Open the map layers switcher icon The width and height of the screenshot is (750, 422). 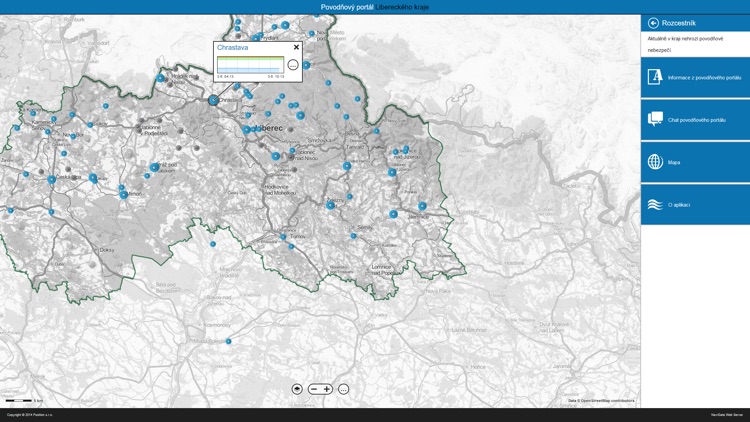coord(297,389)
